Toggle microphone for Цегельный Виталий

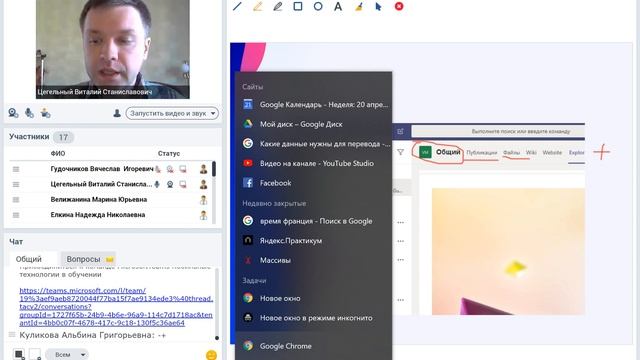157,184
